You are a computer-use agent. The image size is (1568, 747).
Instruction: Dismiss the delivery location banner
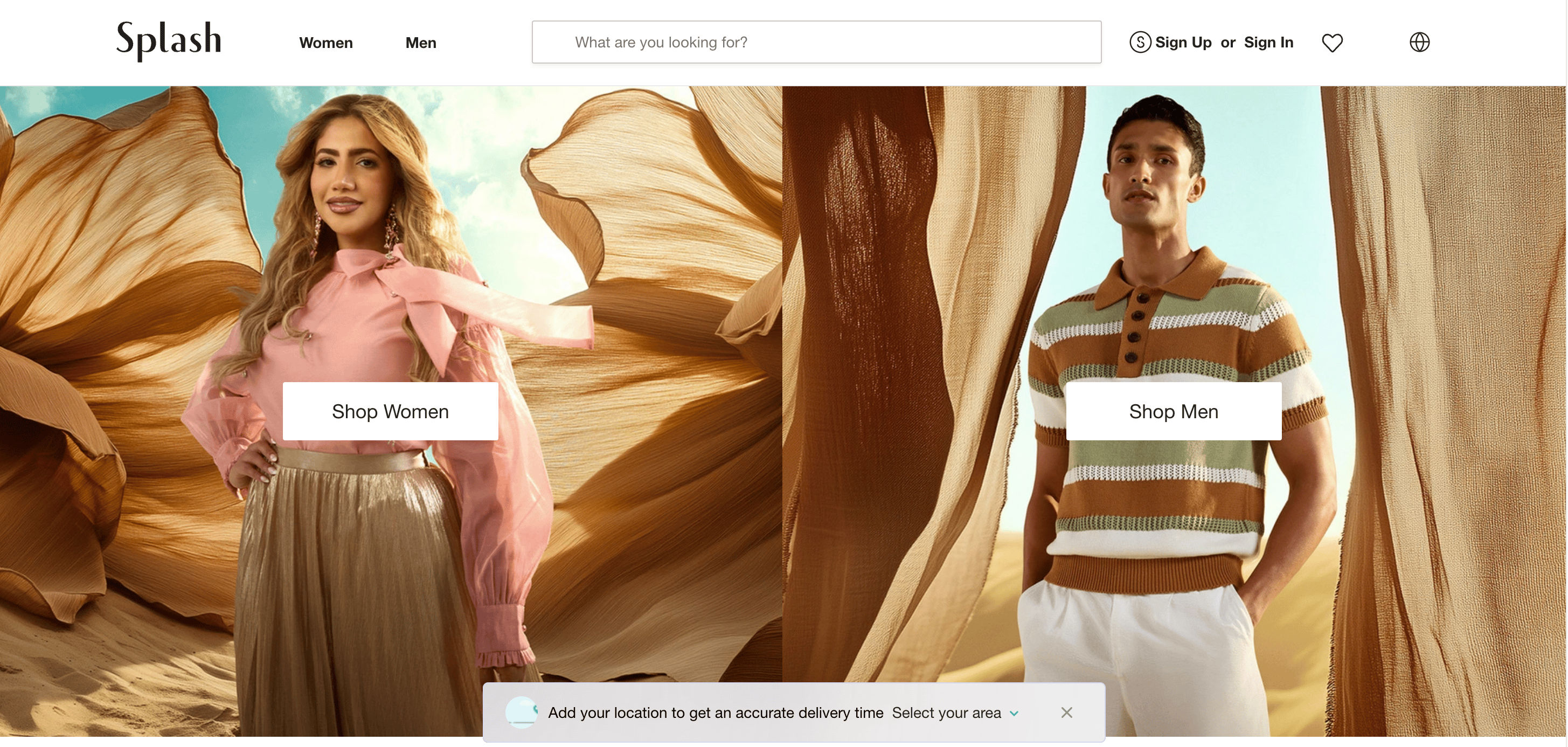[x=1066, y=713]
